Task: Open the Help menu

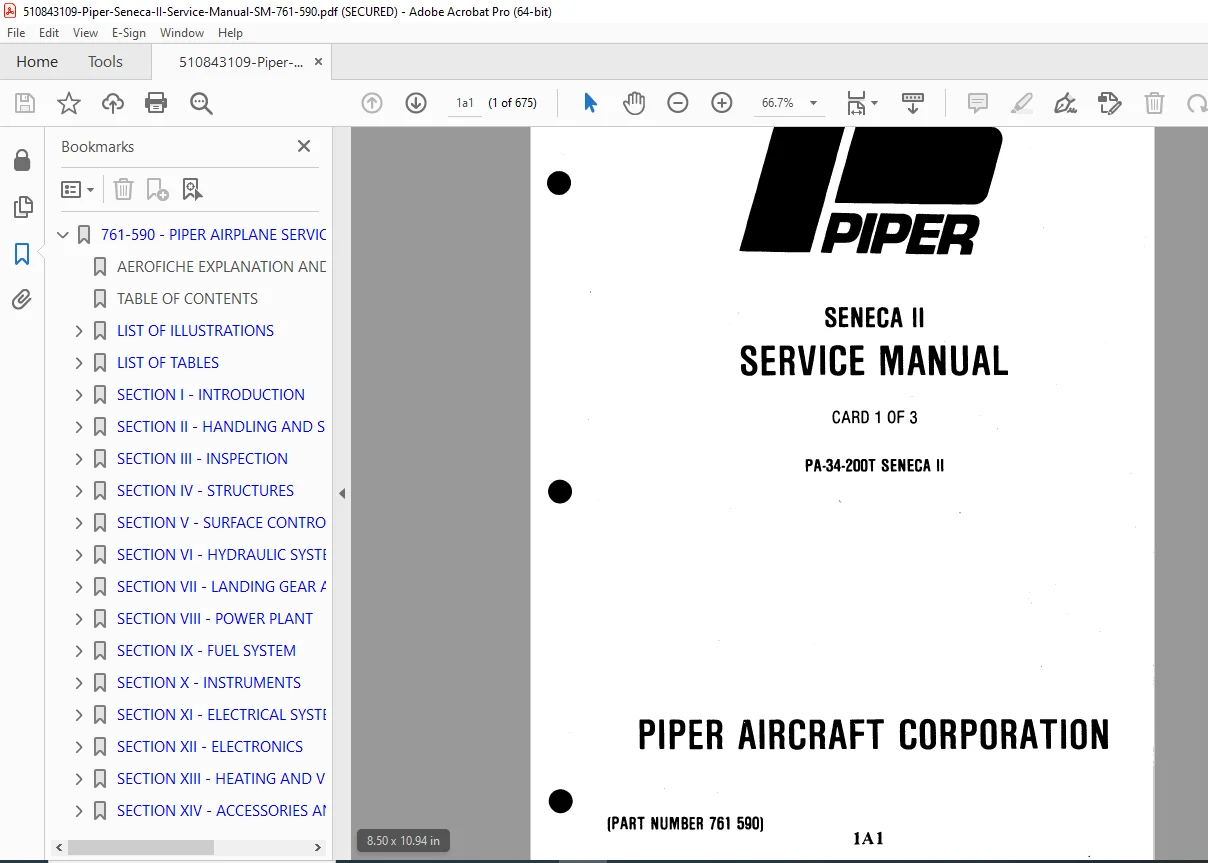Action: click(230, 33)
